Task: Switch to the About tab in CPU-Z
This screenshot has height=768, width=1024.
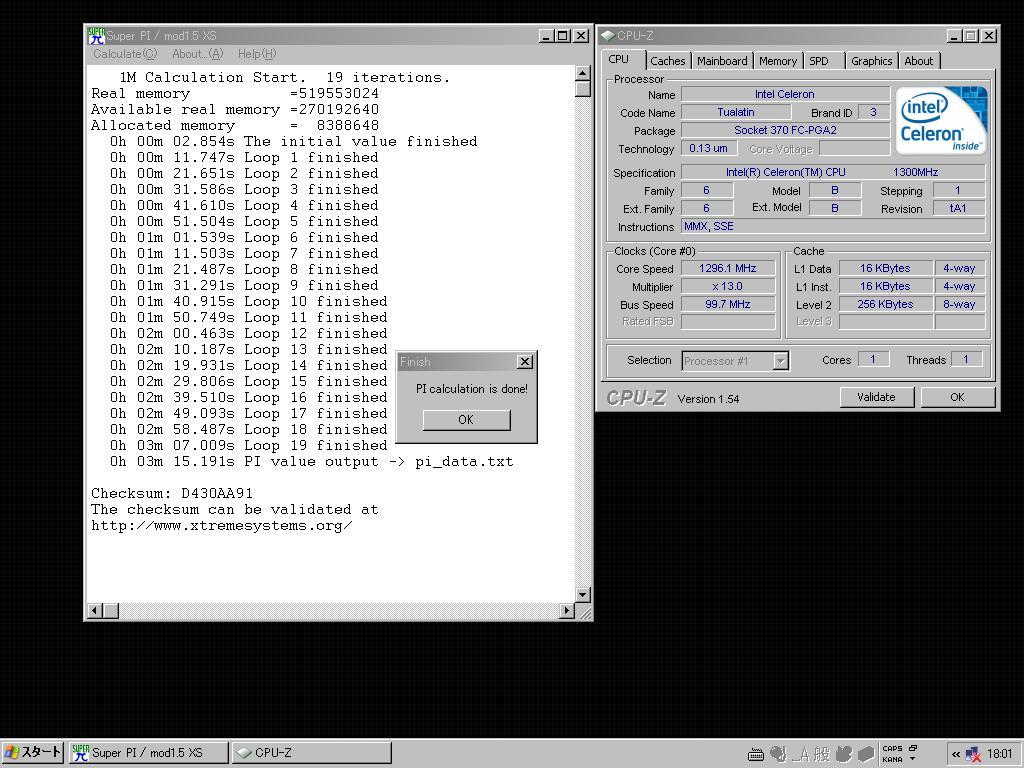Action: click(918, 61)
